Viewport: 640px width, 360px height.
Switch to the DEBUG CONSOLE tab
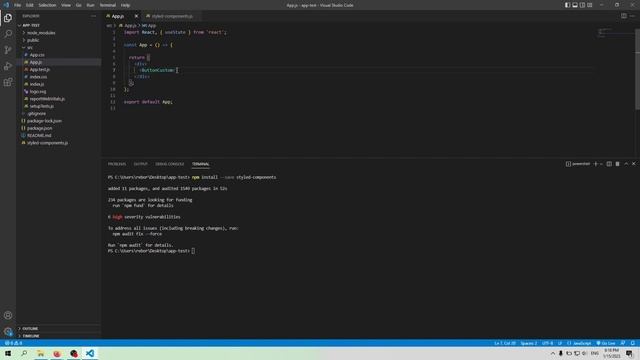pos(170,164)
